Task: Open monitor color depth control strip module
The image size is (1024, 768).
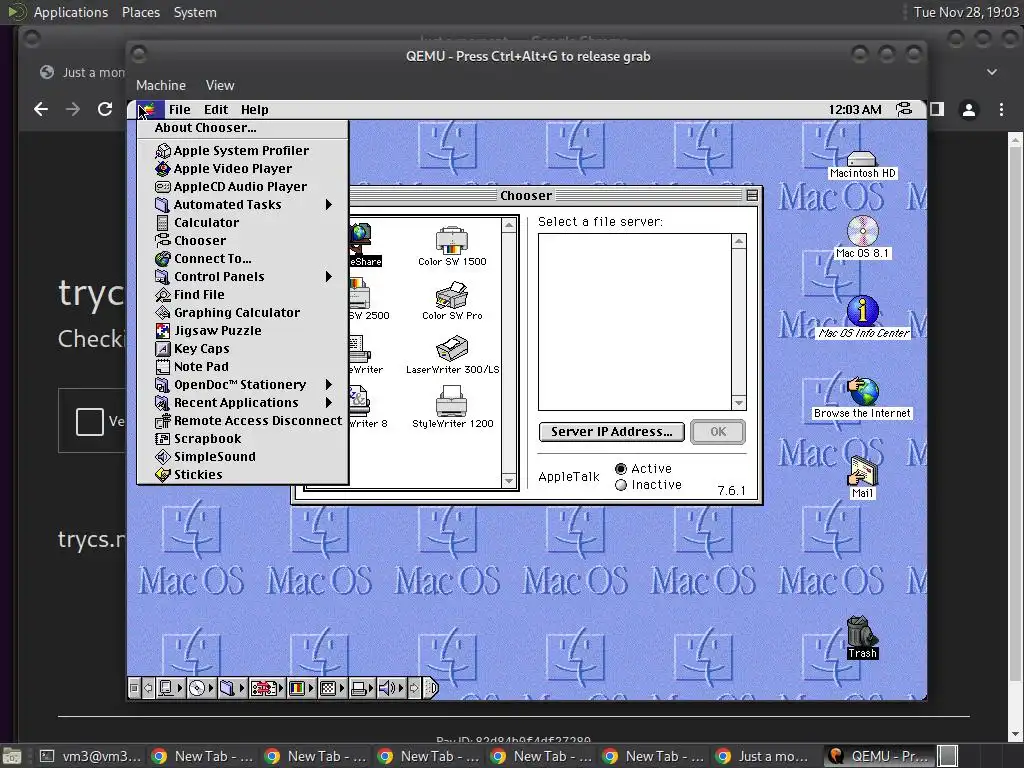Action: (301, 688)
